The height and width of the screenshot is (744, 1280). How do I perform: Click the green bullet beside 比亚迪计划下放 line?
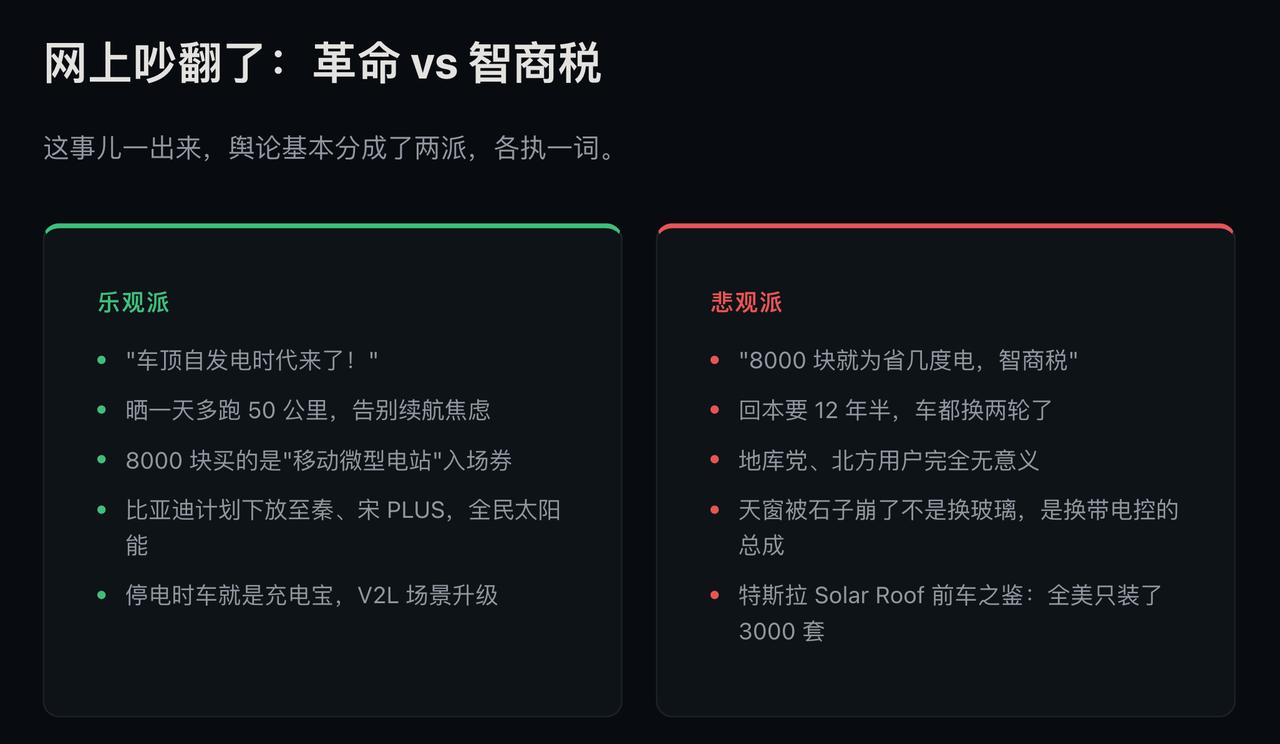(101, 509)
